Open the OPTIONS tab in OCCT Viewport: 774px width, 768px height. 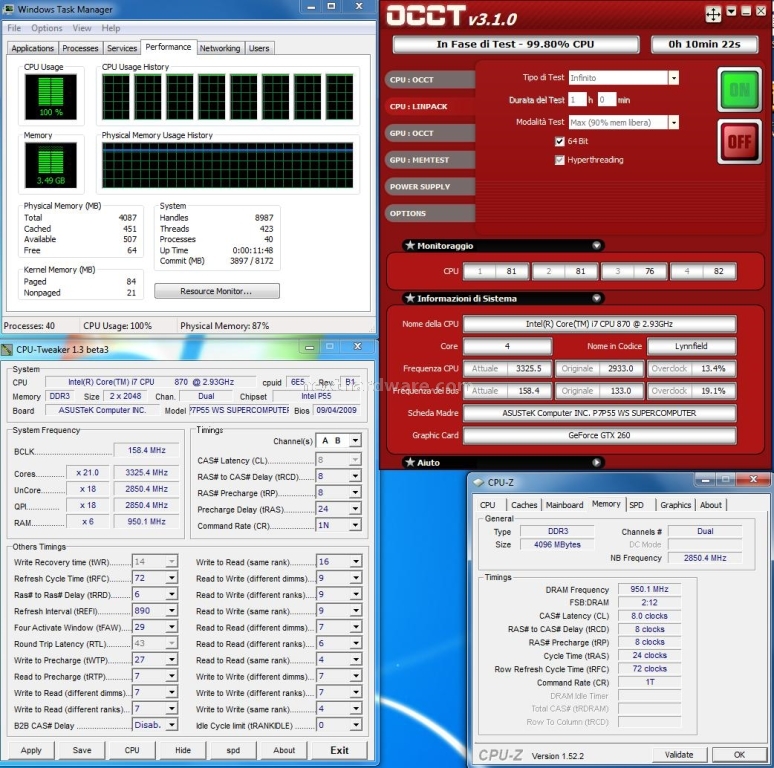tap(429, 213)
